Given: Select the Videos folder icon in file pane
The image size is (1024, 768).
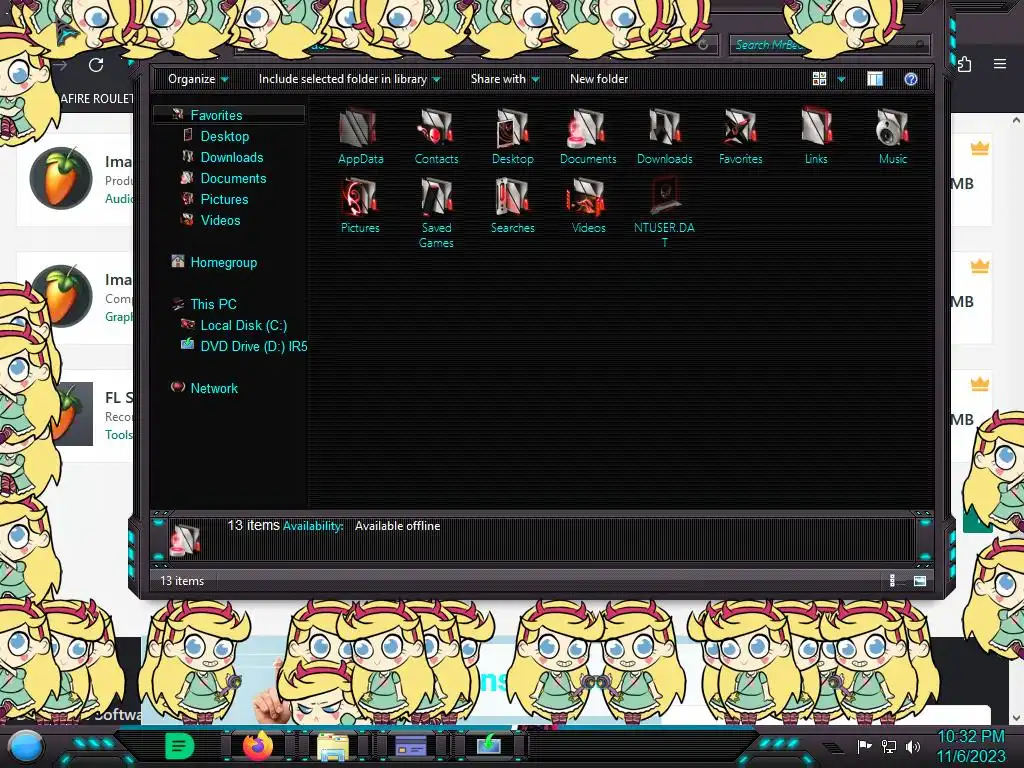Looking at the screenshot, I should coord(588,206).
